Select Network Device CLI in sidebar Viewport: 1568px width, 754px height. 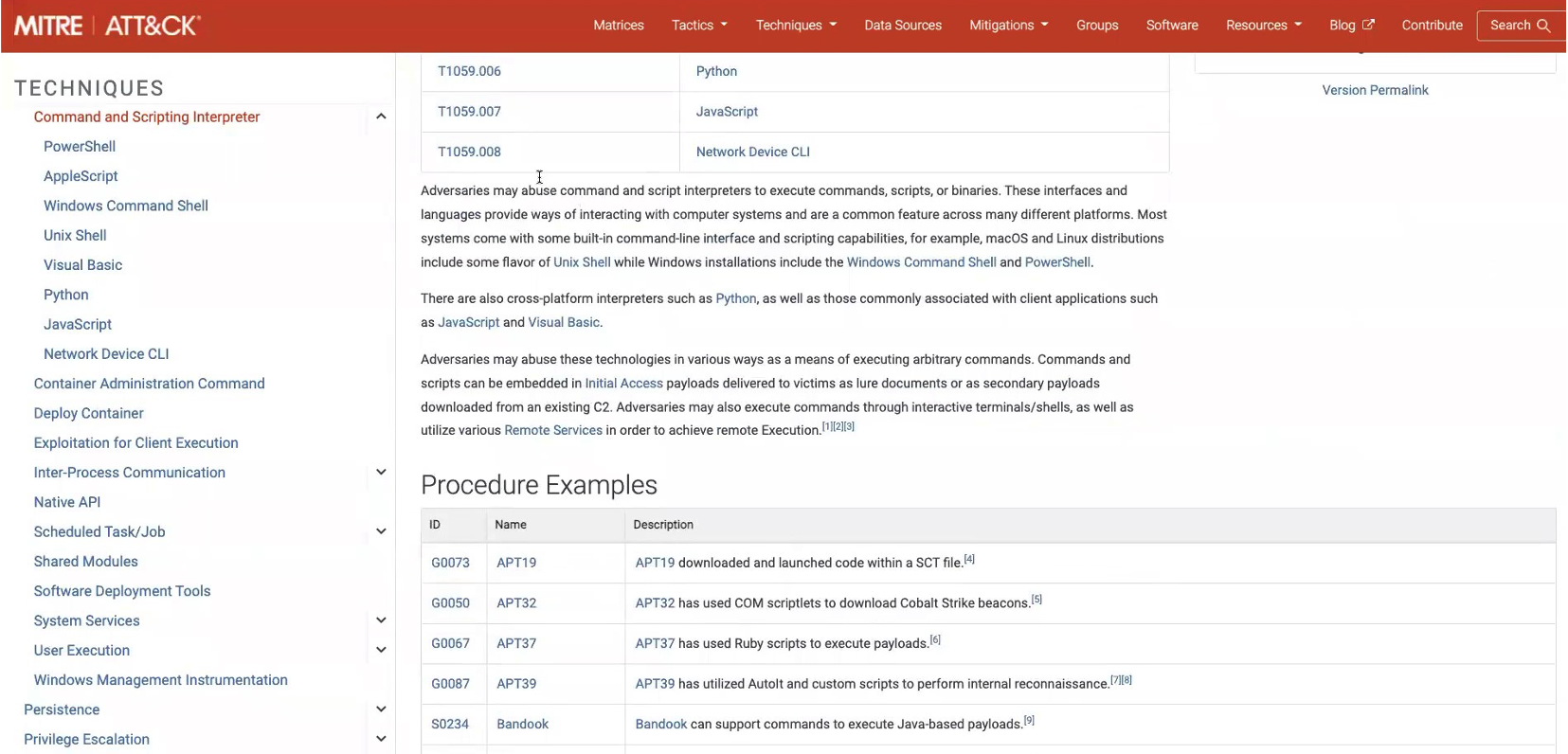tap(106, 353)
